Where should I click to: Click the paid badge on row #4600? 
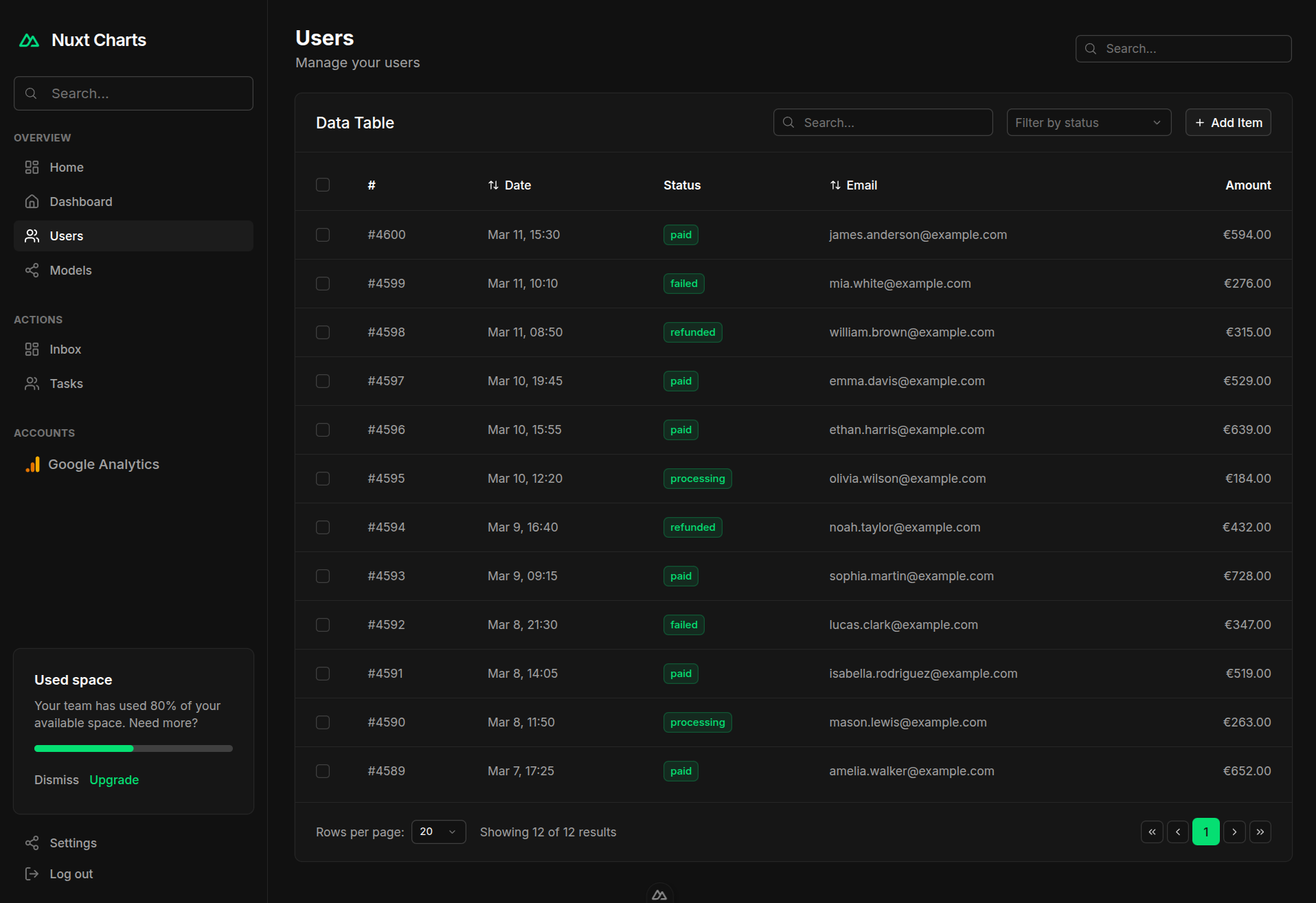coord(681,235)
